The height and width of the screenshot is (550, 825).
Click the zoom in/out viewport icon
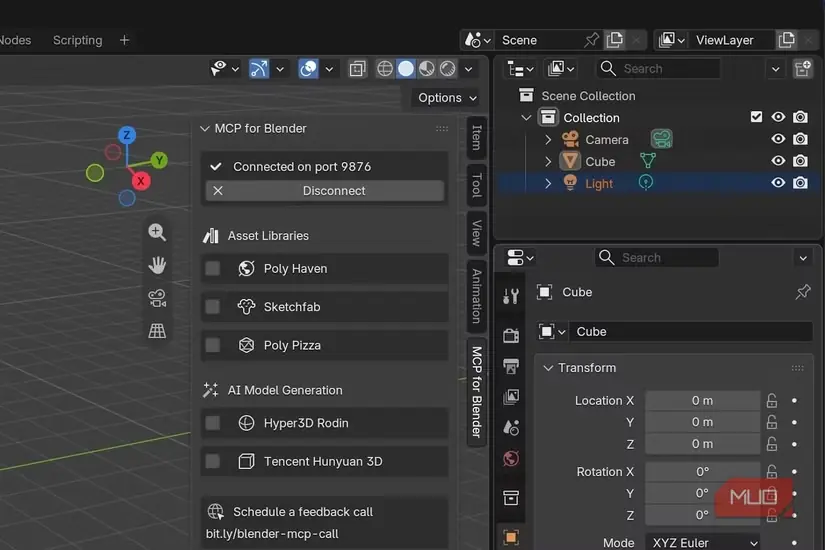[x=157, y=232]
